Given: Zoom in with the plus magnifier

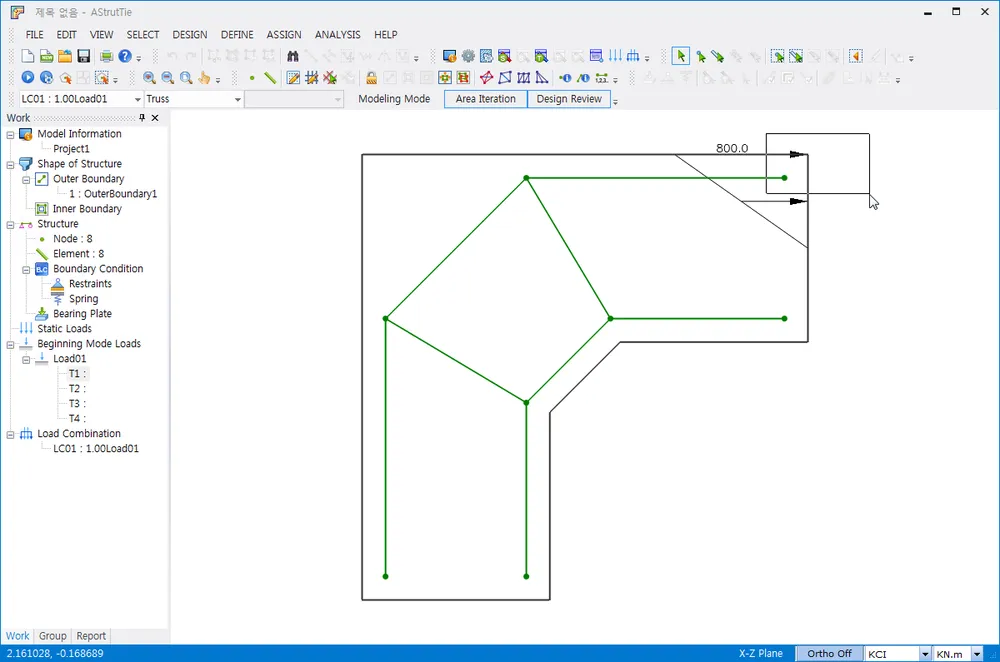Looking at the screenshot, I should point(149,78).
